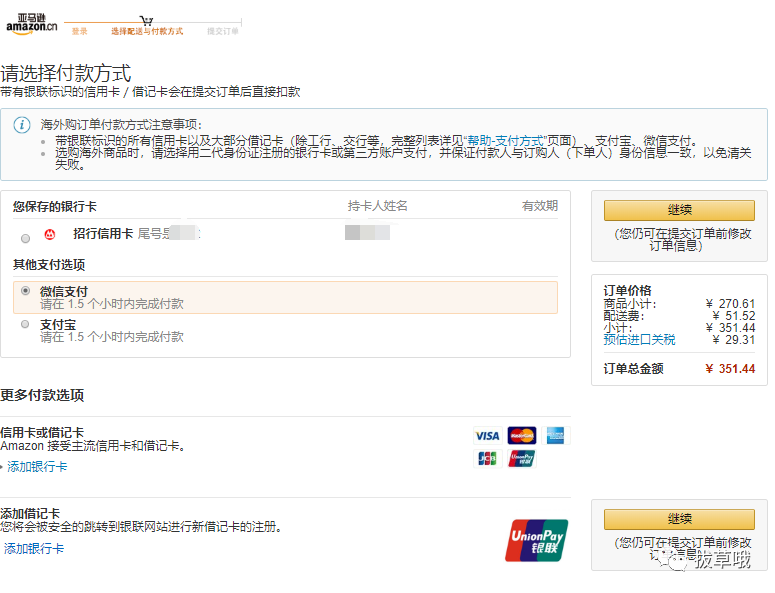
Task: Click the 持卡人姓名 column header
Action: tap(378, 206)
